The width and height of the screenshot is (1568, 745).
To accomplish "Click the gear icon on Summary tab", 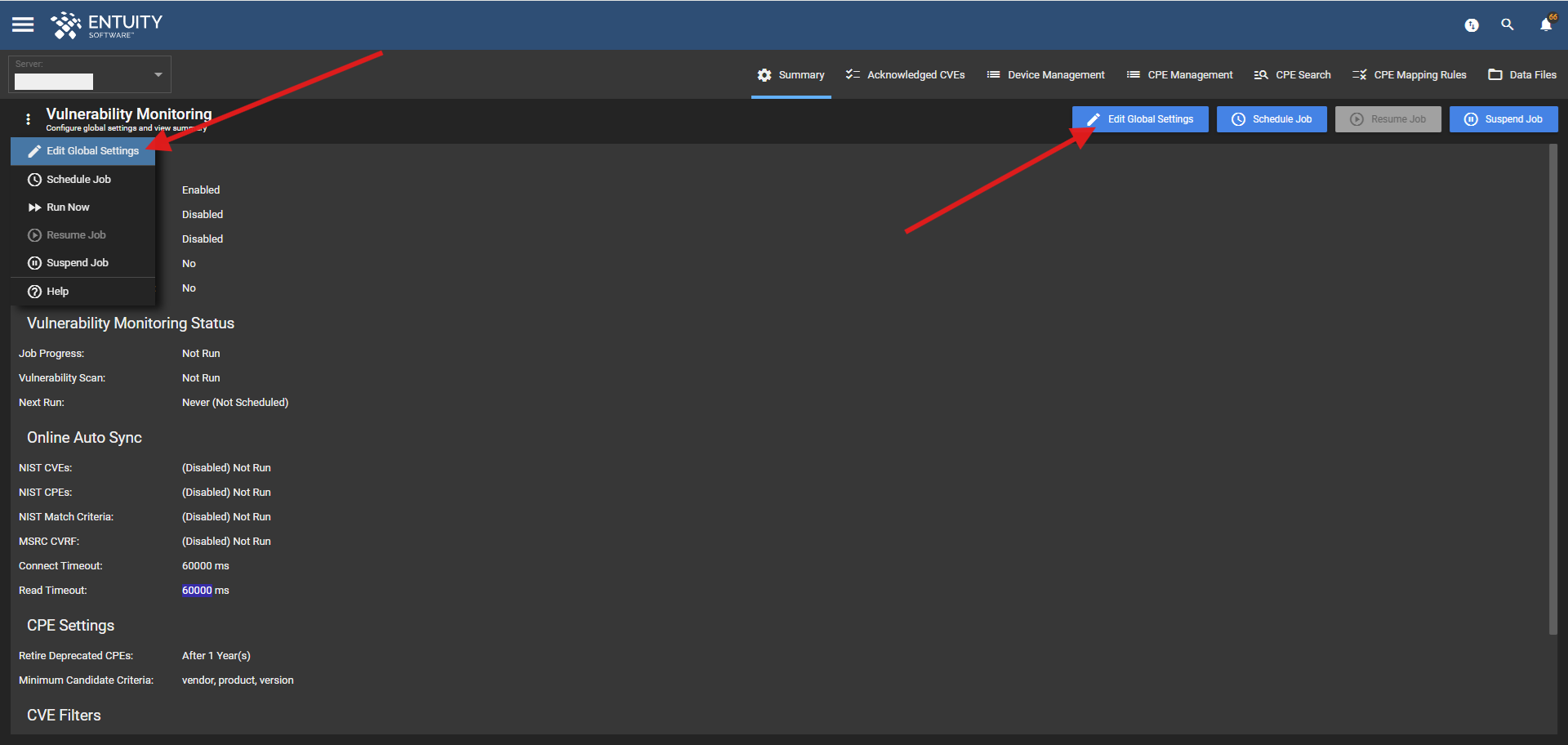I will (764, 75).
